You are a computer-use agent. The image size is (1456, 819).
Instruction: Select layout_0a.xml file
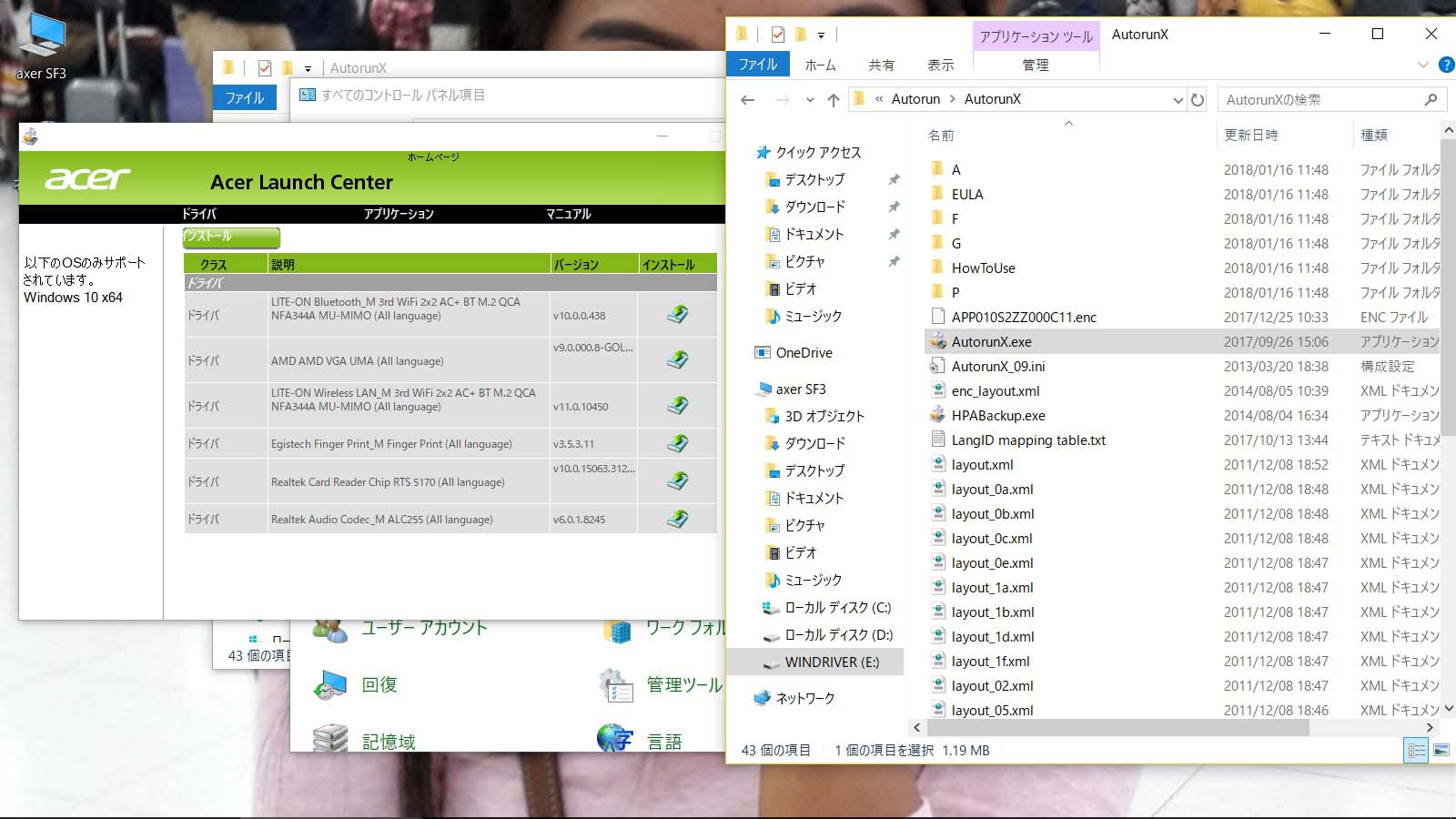click(981, 489)
